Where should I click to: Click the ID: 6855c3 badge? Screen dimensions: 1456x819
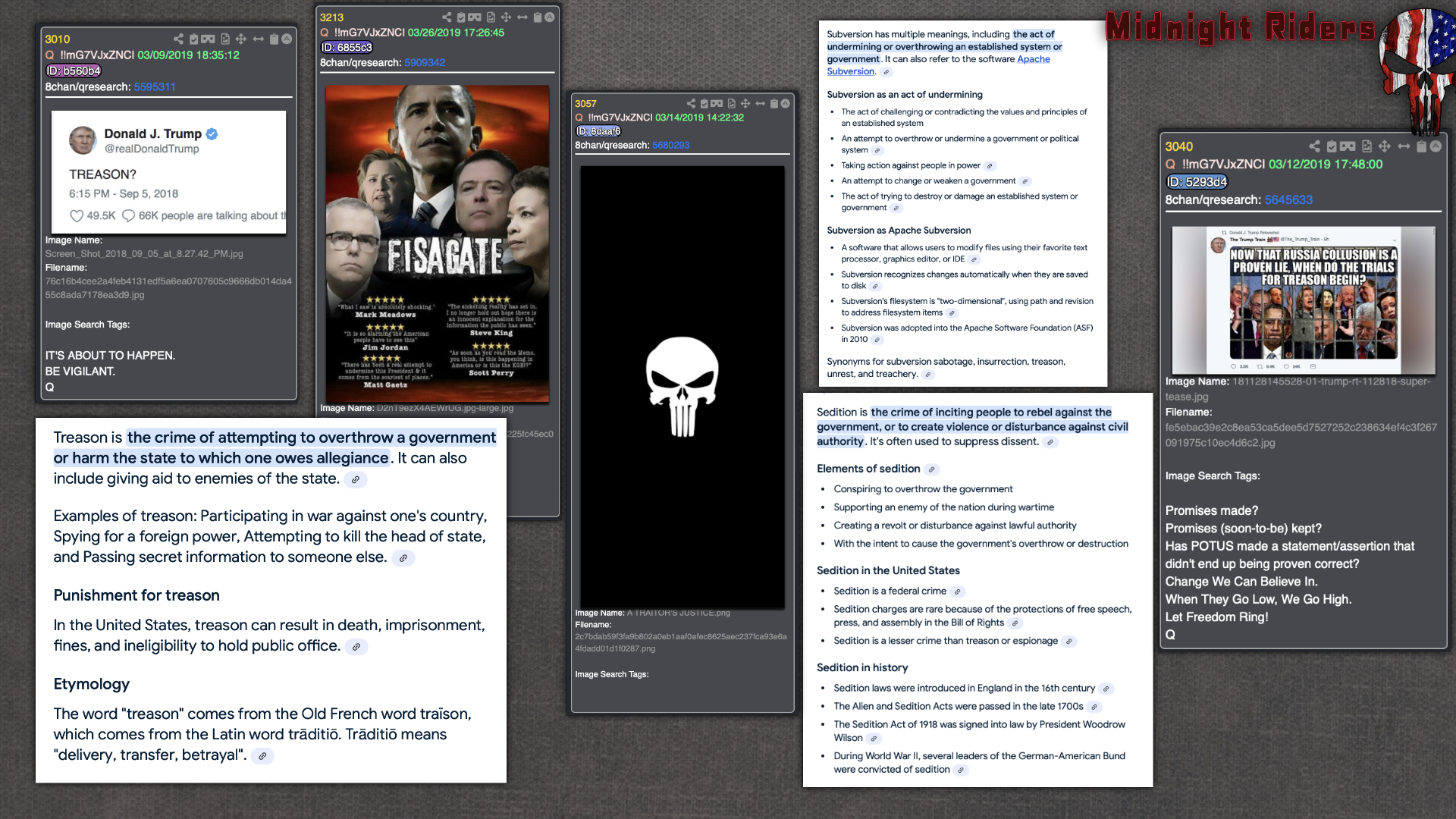(347, 47)
